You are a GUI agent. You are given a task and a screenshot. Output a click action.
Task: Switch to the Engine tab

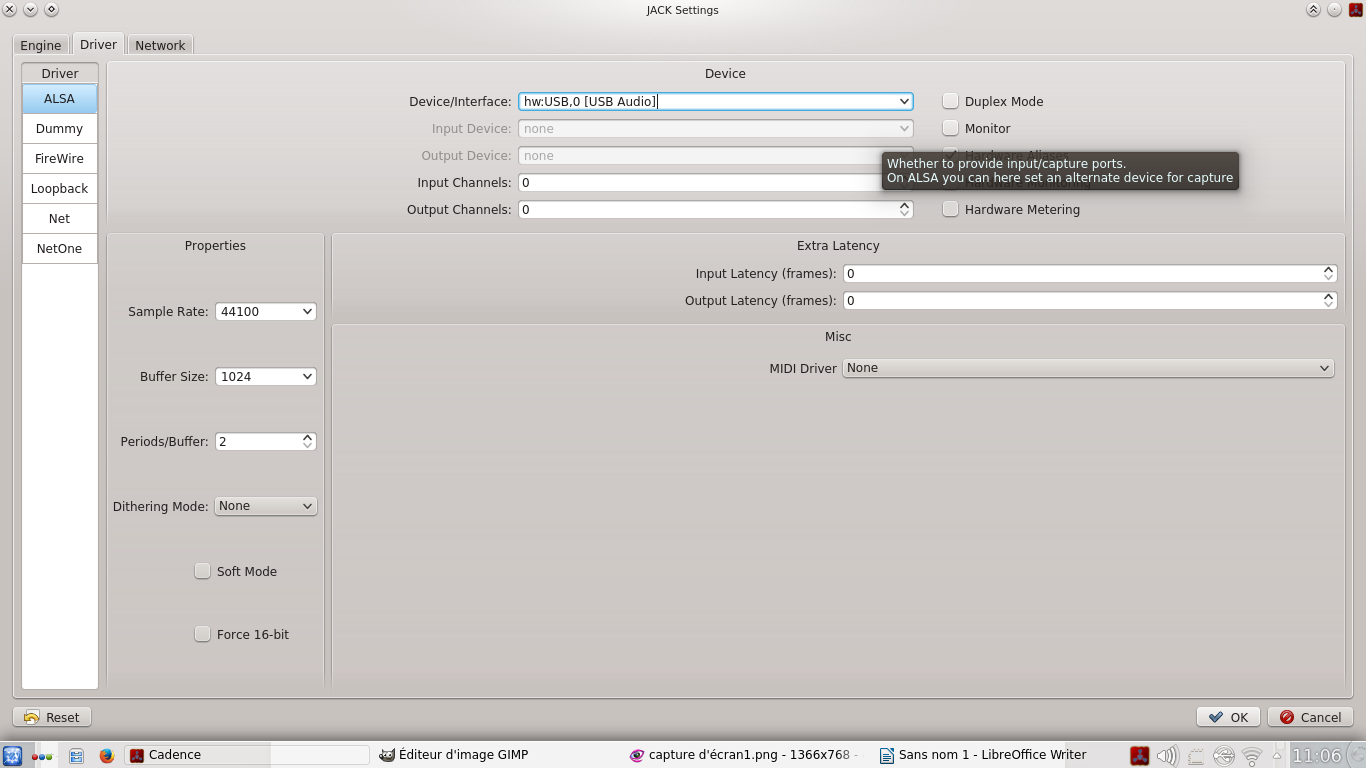coord(41,45)
